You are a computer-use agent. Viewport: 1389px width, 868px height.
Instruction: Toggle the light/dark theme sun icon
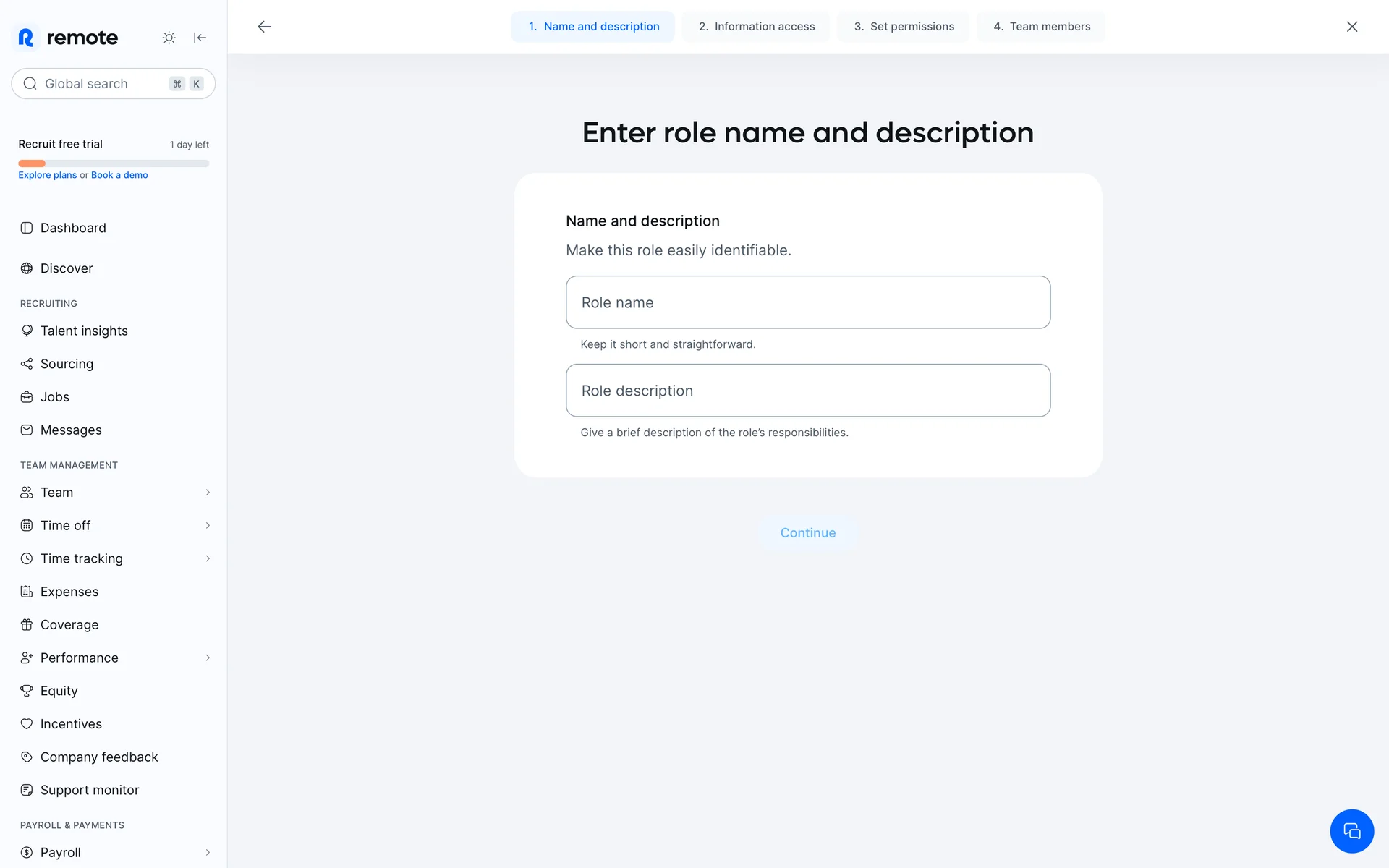point(169,38)
